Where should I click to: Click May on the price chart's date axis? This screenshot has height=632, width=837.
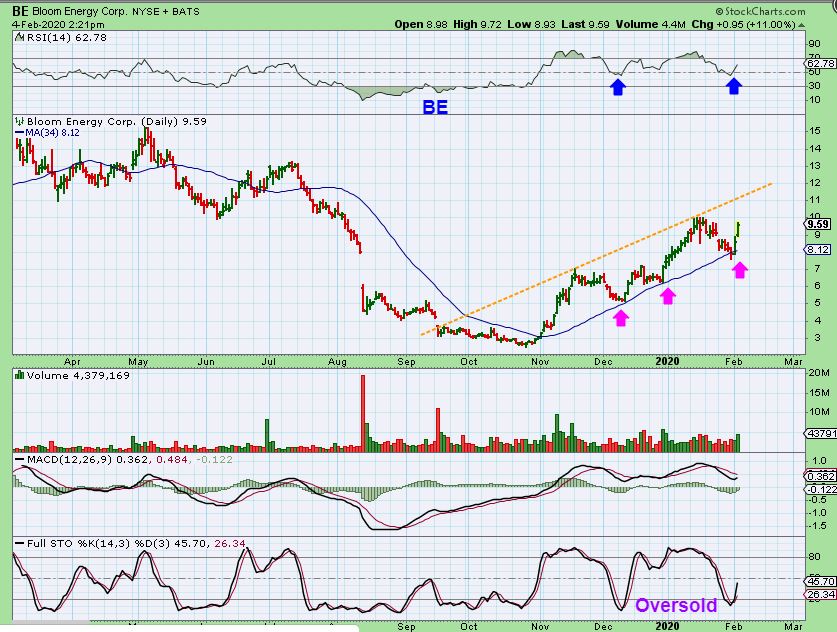[138, 361]
